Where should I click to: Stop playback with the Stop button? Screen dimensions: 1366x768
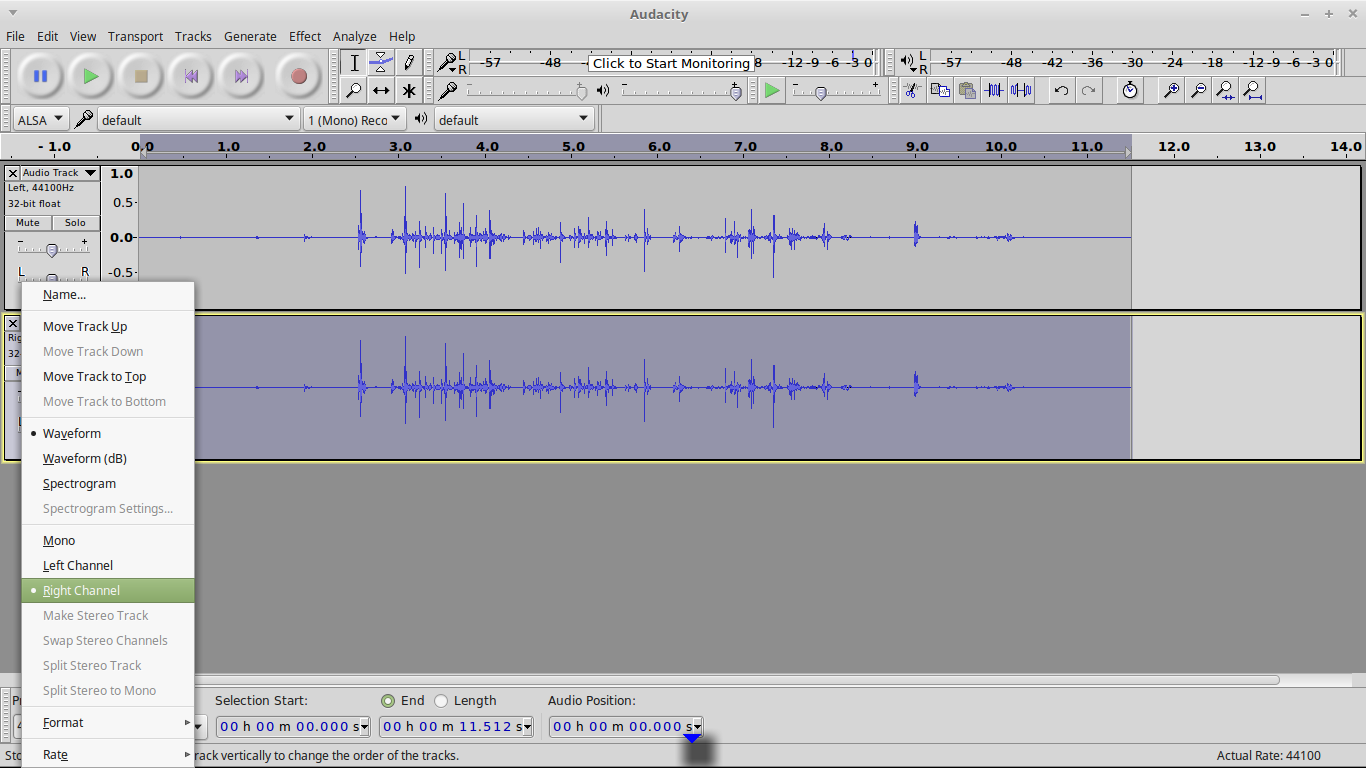(x=141, y=76)
